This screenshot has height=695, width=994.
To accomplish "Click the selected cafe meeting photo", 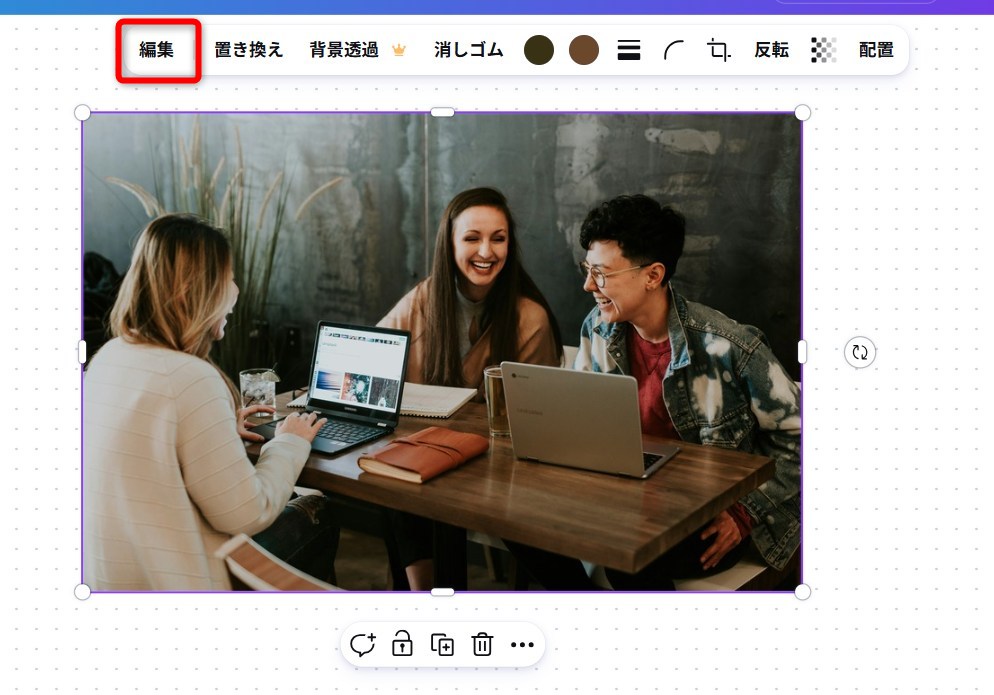I will click(x=442, y=352).
